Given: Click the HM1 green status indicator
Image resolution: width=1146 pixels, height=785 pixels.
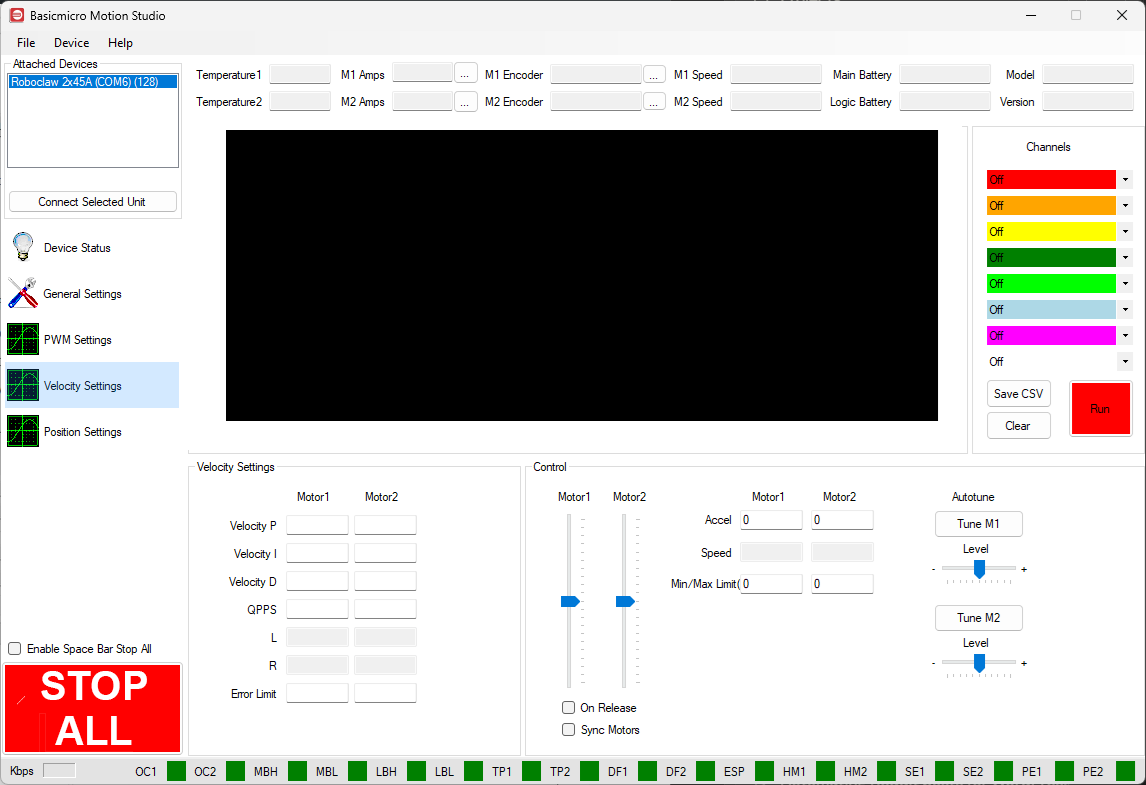Looking at the screenshot, I should click(825, 771).
